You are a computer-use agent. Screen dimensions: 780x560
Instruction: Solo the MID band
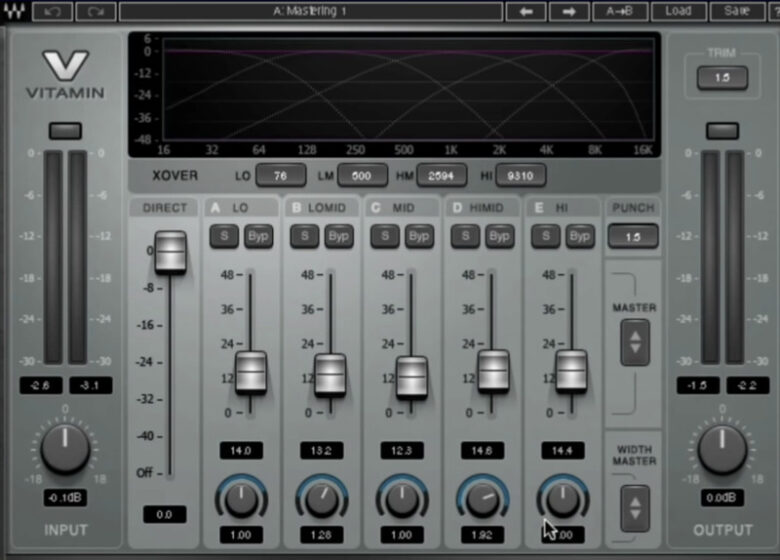(x=385, y=236)
